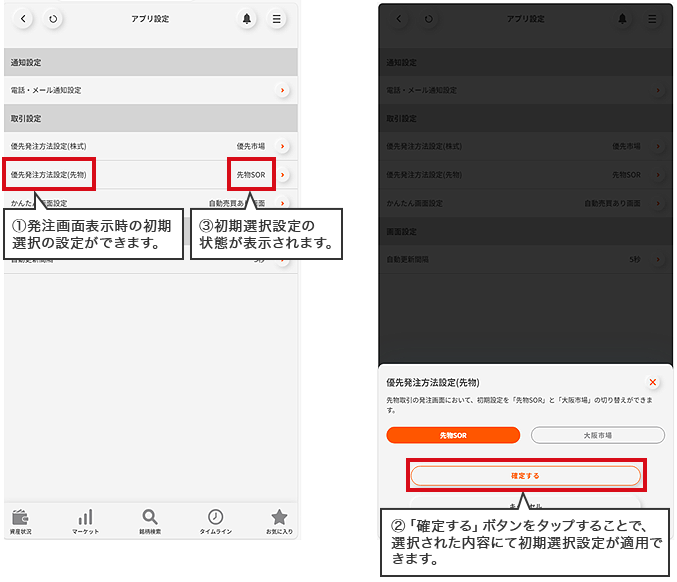Tap dimmed back arrow in right screen
This screenshot has height=582, width=677.
coord(399,19)
